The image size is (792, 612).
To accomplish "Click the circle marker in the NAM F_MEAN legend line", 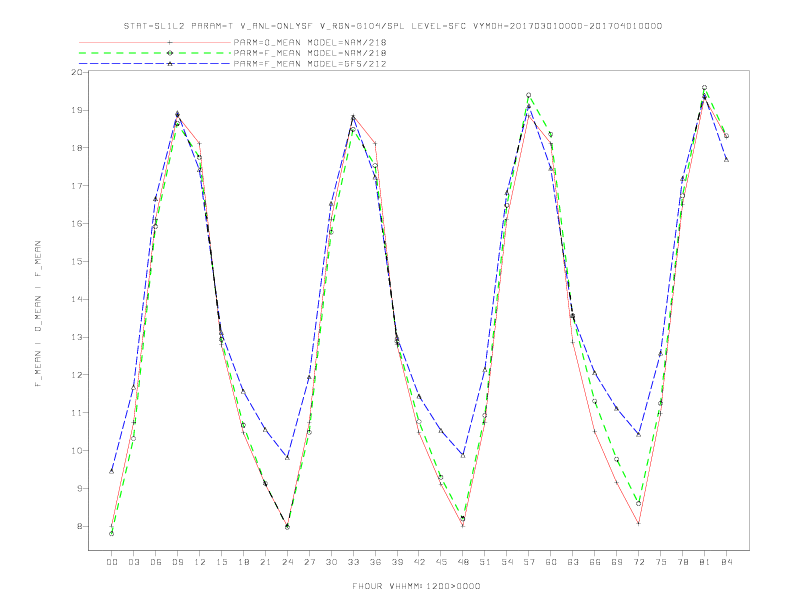I will tap(170, 53).
